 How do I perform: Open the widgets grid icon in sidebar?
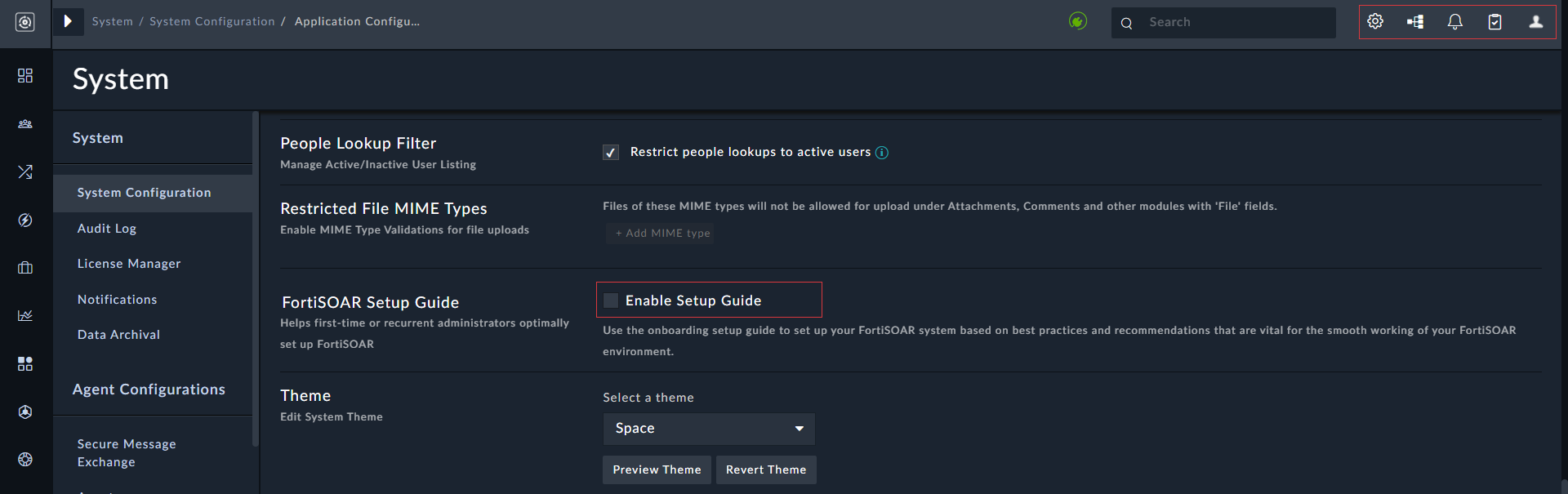tap(25, 363)
